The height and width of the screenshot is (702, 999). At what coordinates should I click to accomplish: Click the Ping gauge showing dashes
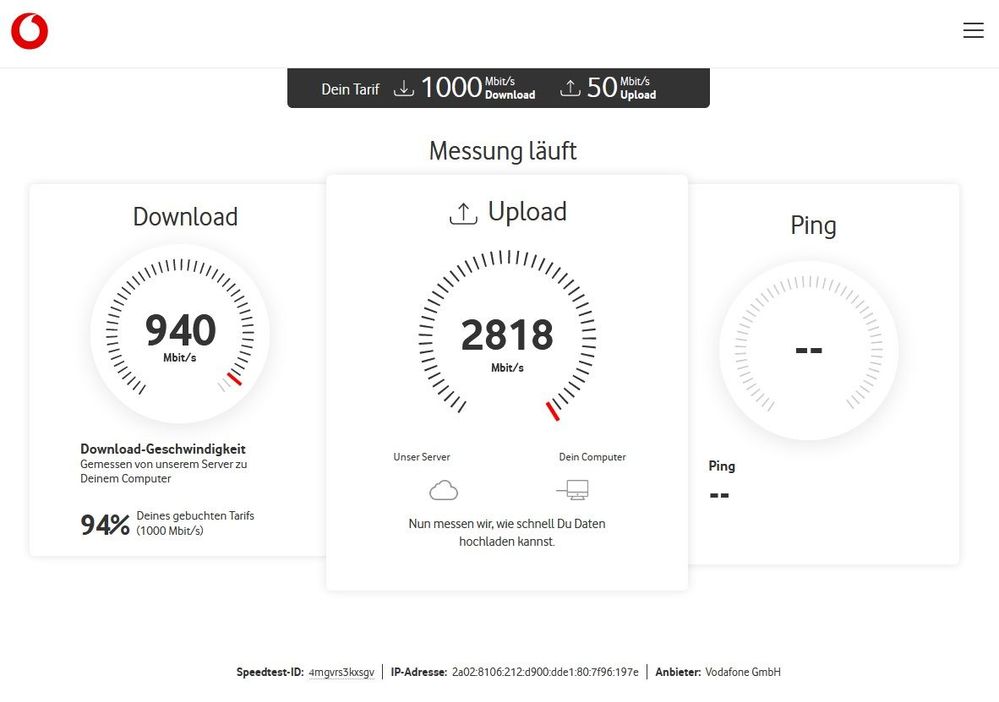809,351
